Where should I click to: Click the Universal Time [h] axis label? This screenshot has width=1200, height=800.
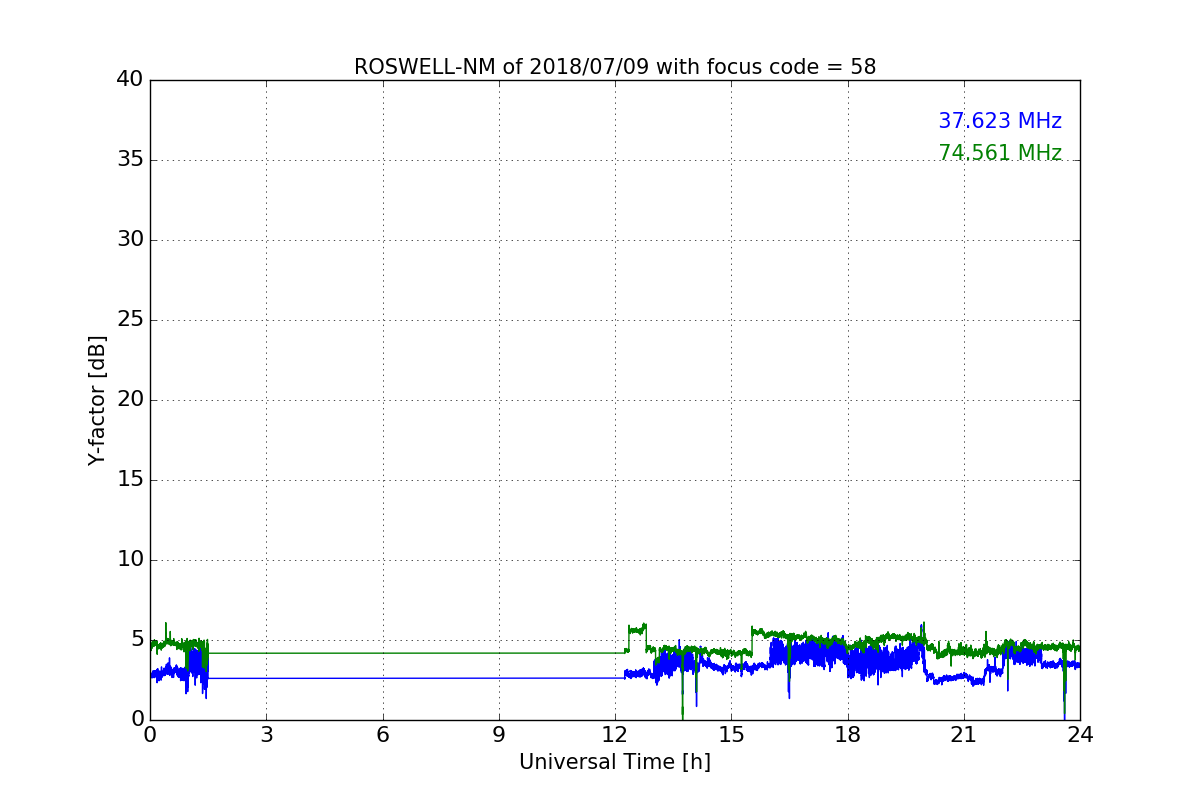click(615, 762)
